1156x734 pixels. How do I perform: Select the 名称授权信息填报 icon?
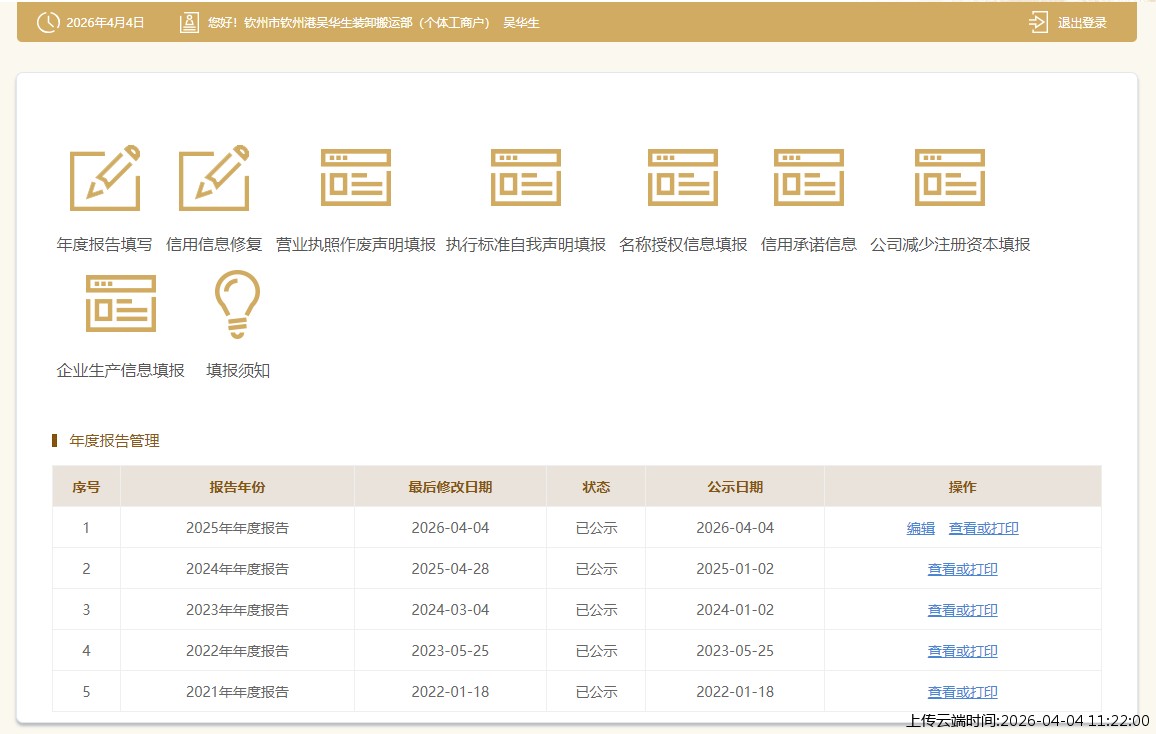[x=683, y=178]
